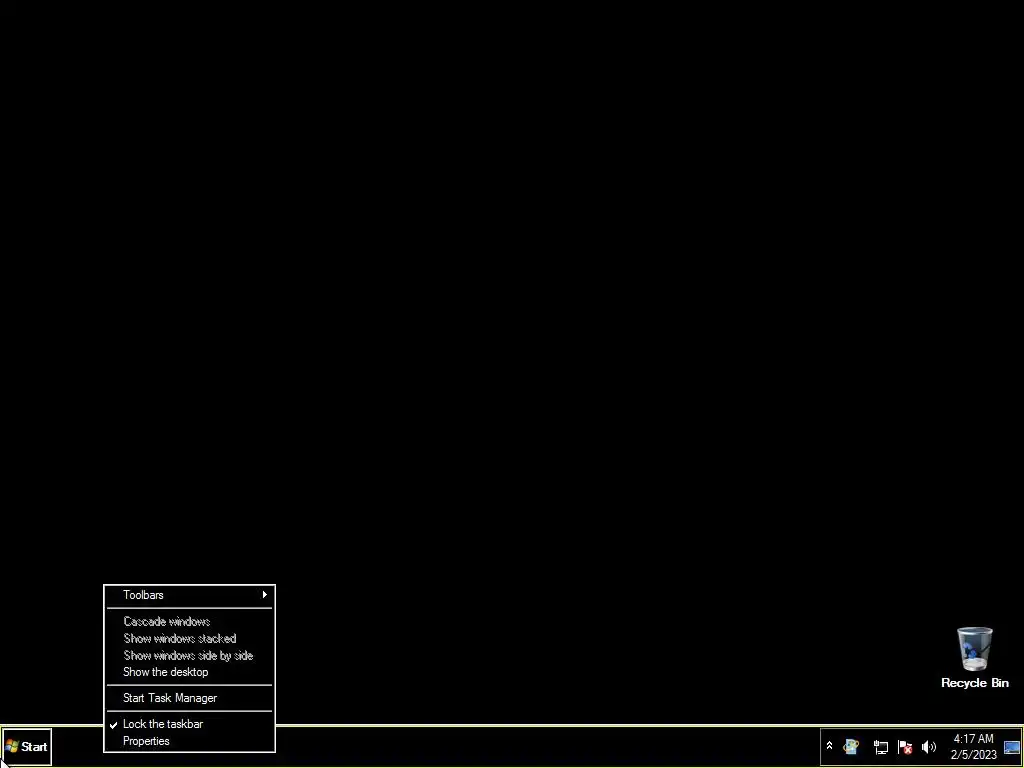Image resolution: width=1024 pixels, height=768 pixels.
Task: Open the Action Center flag icon
Action: pyautogui.click(x=905, y=746)
